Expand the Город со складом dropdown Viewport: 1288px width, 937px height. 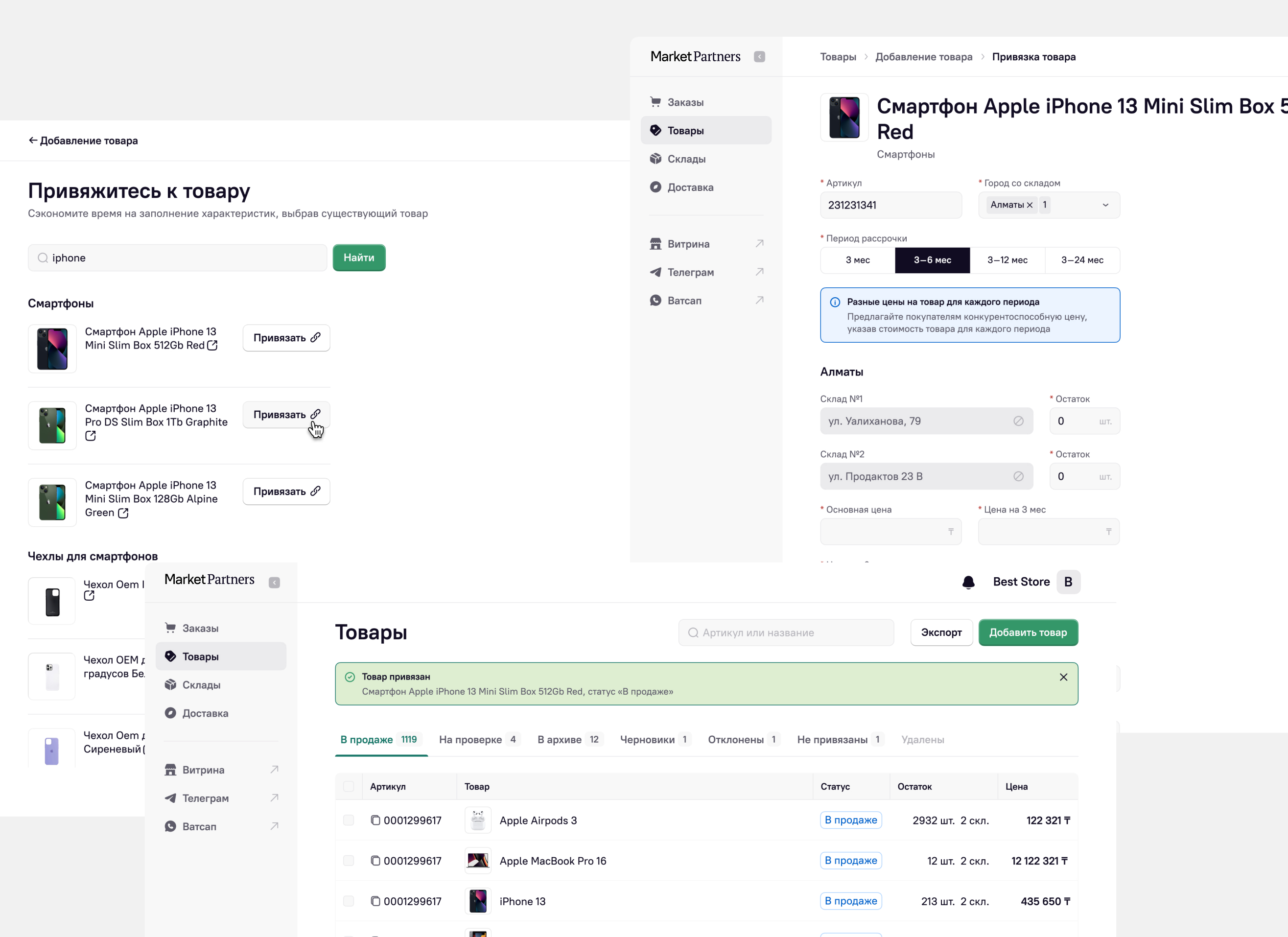point(1105,205)
